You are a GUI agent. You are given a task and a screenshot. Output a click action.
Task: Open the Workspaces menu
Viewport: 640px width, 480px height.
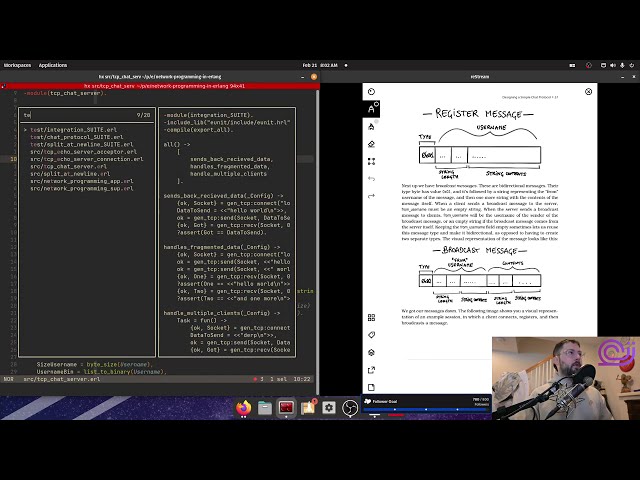[x=17, y=65]
